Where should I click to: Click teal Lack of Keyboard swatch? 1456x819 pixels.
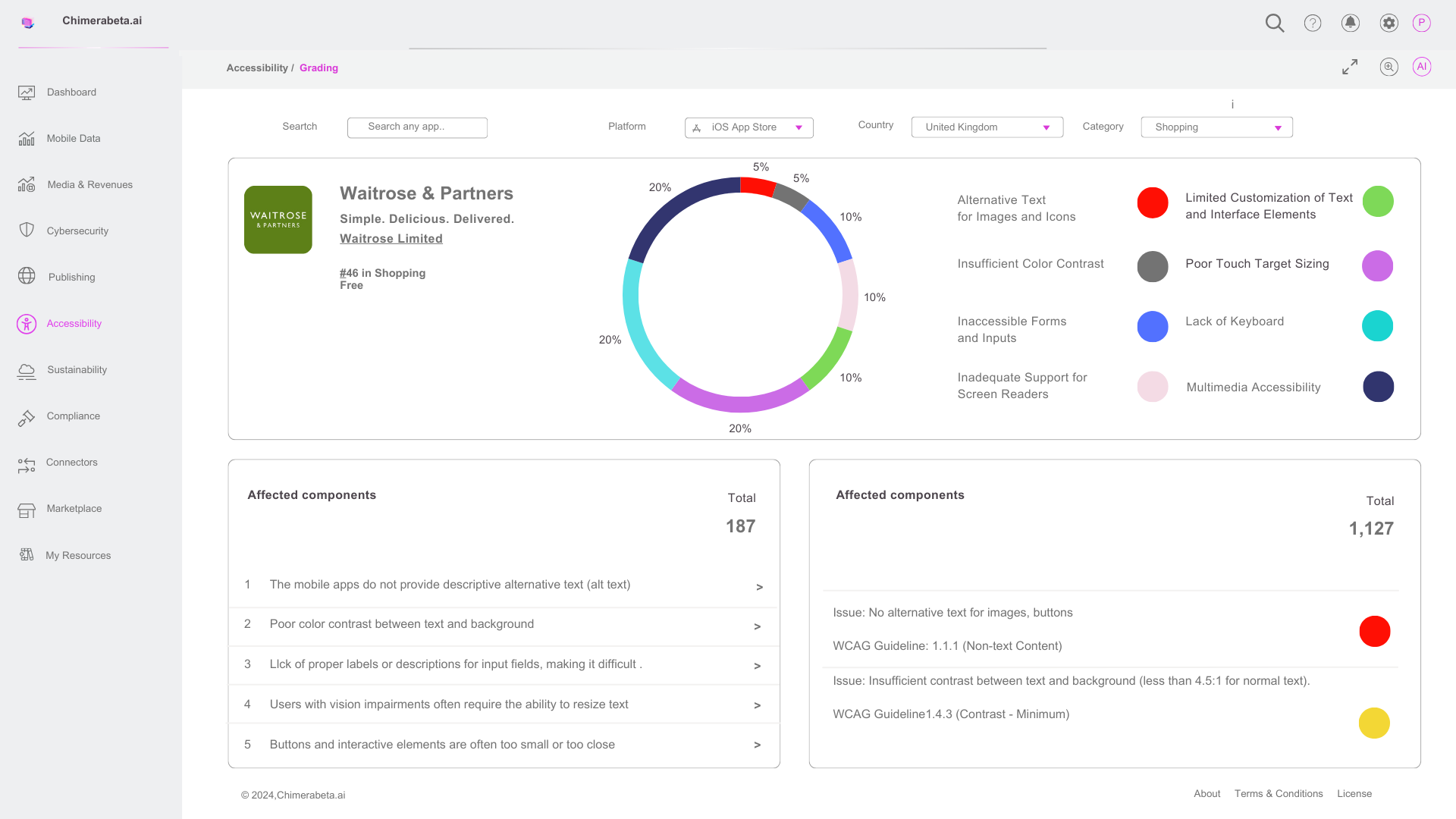click(1378, 326)
